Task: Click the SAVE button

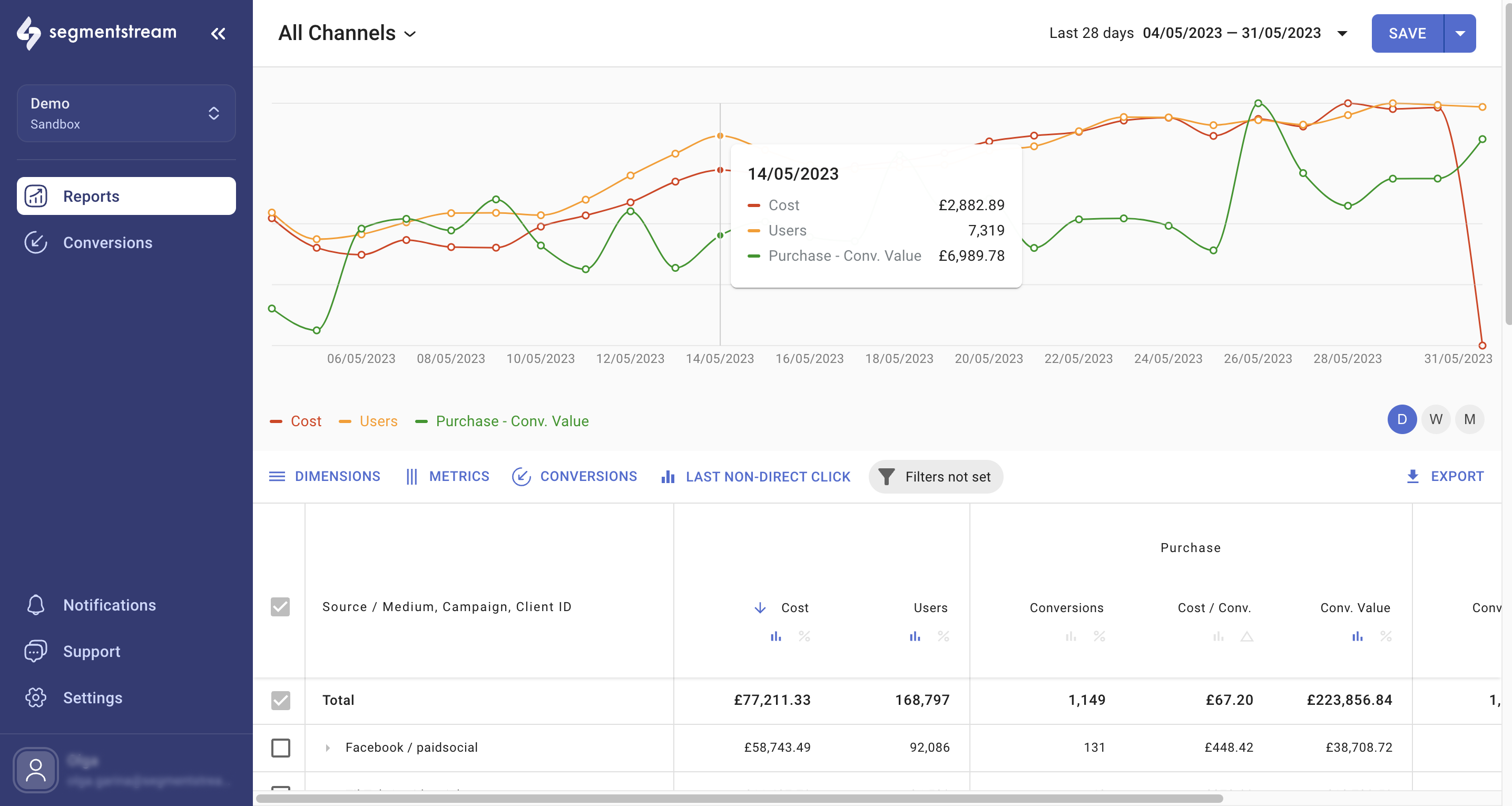Action: pyautogui.click(x=1407, y=33)
